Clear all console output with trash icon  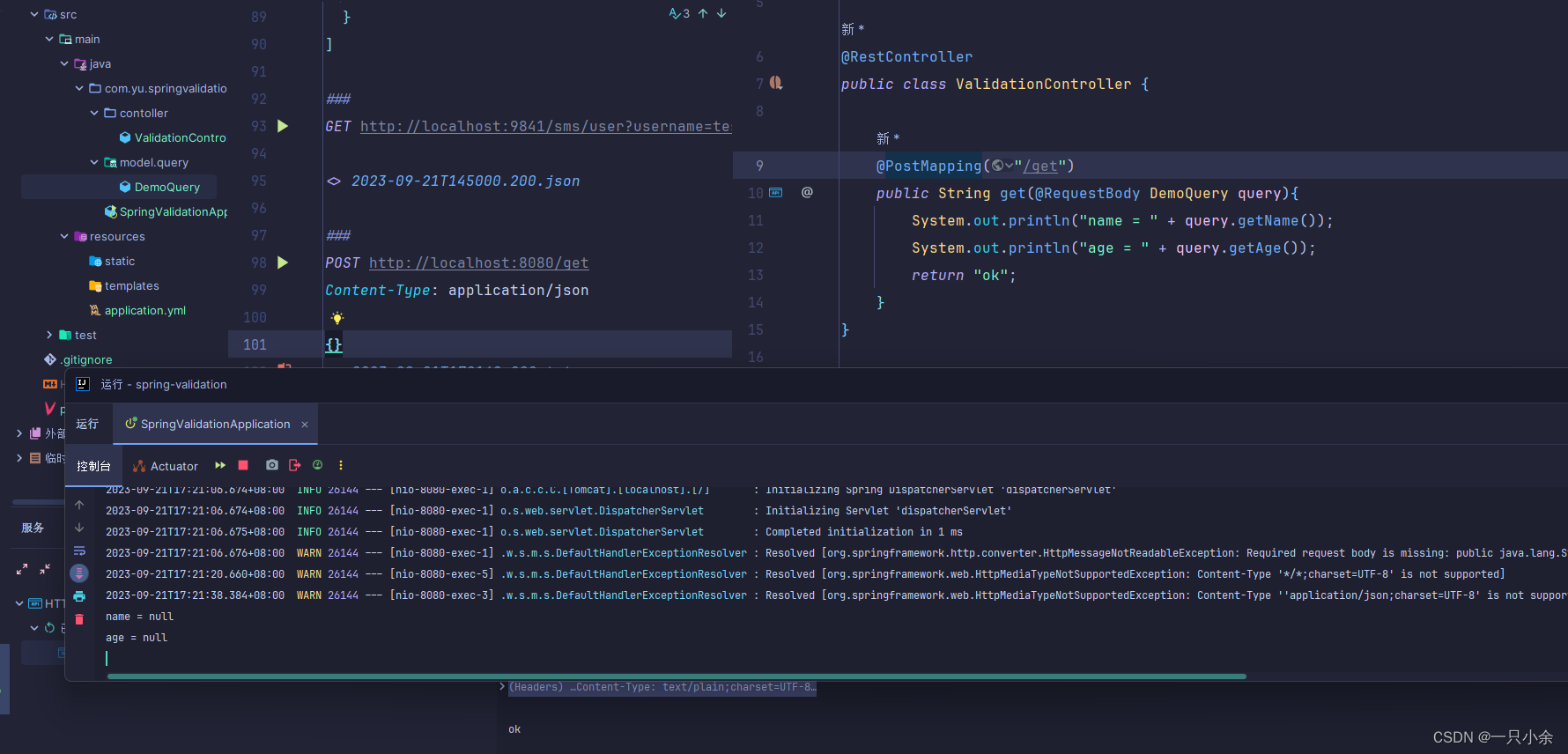pyautogui.click(x=79, y=619)
